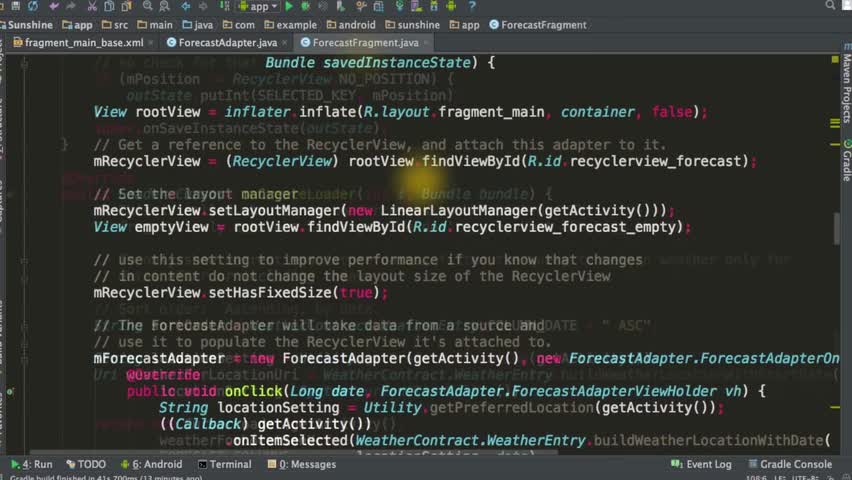Click the code analysis status indicator square
Viewport: 852px width, 480px height.
coord(835,59)
